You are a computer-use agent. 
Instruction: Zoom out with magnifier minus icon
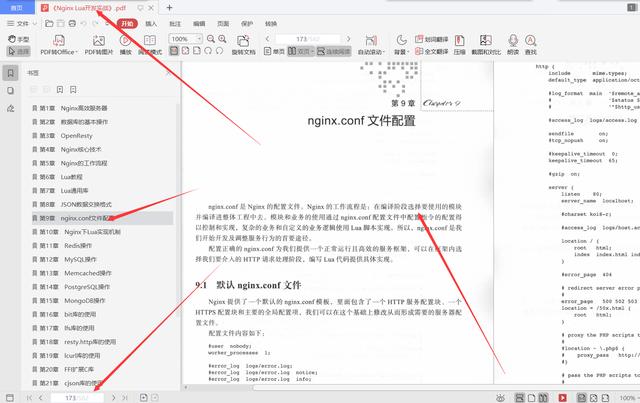coord(211,39)
